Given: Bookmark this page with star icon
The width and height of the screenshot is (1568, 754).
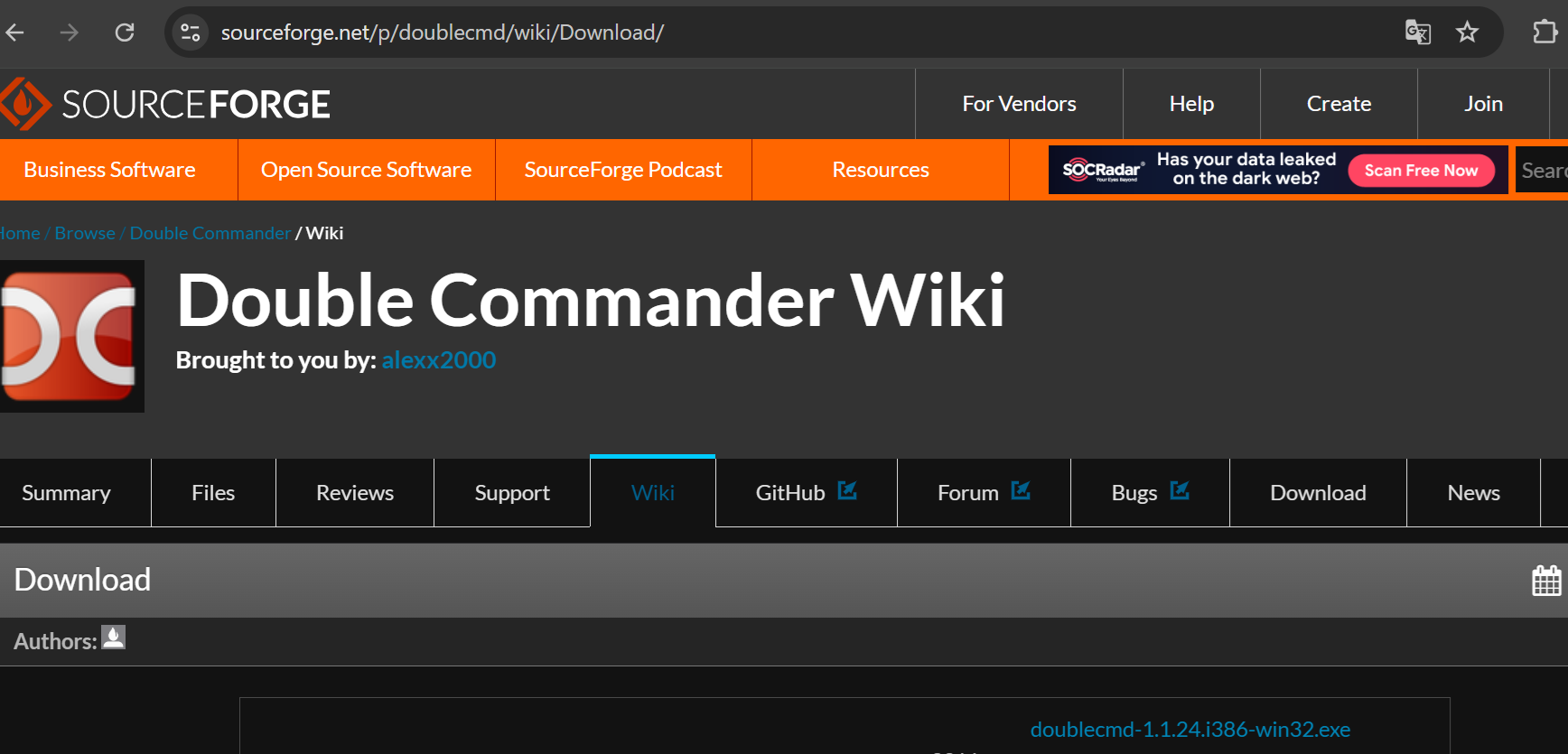Looking at the screenshot, I should [1468, 33].
